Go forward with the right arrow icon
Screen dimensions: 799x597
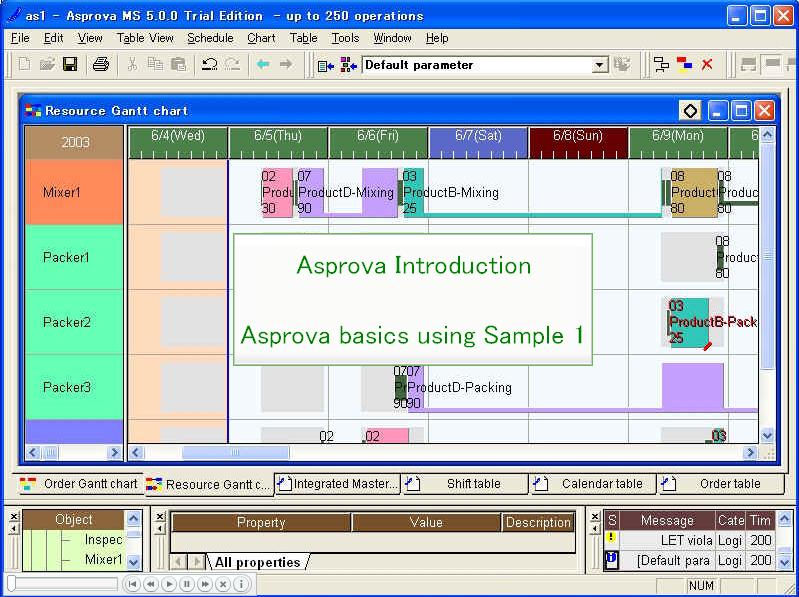(x=286, y=64)
